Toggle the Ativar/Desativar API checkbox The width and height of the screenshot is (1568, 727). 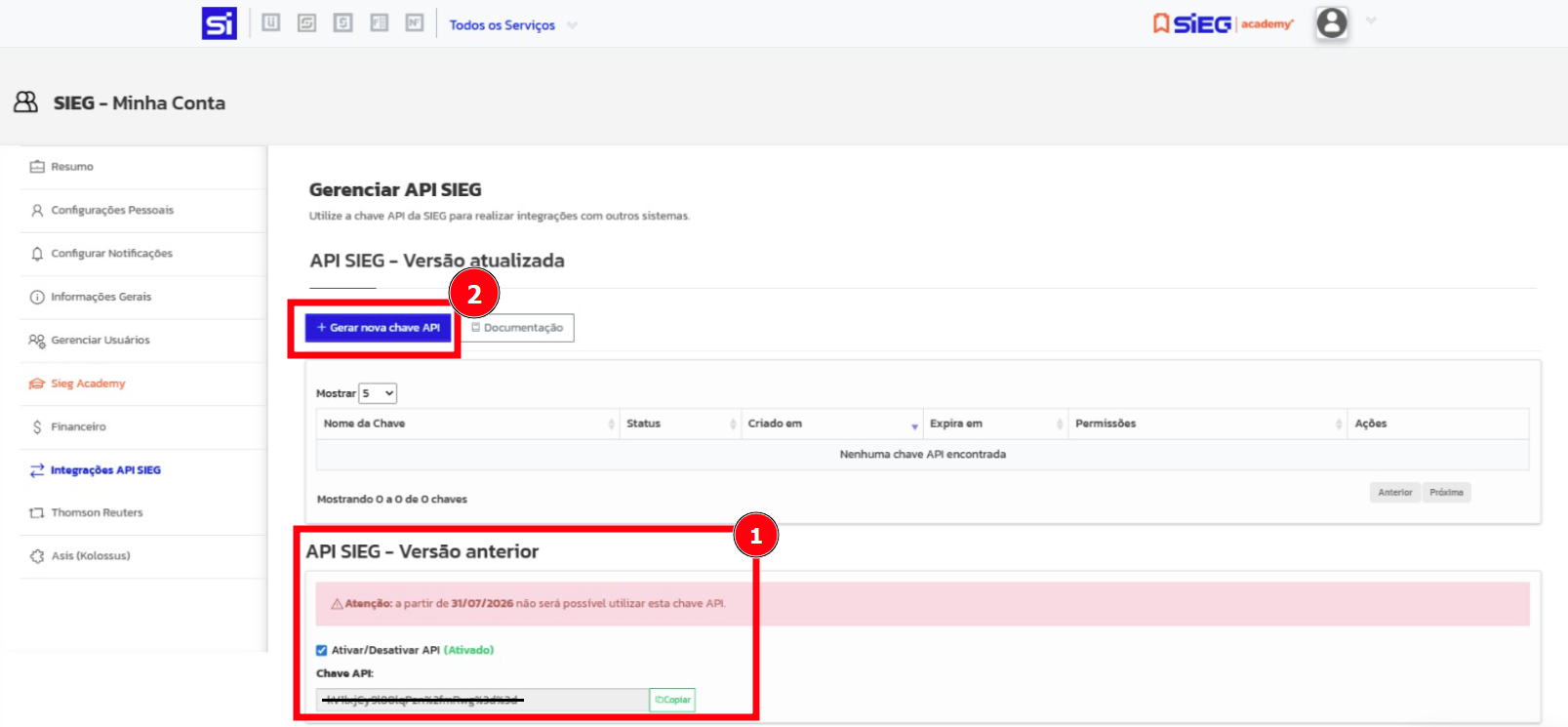[322, 650]
